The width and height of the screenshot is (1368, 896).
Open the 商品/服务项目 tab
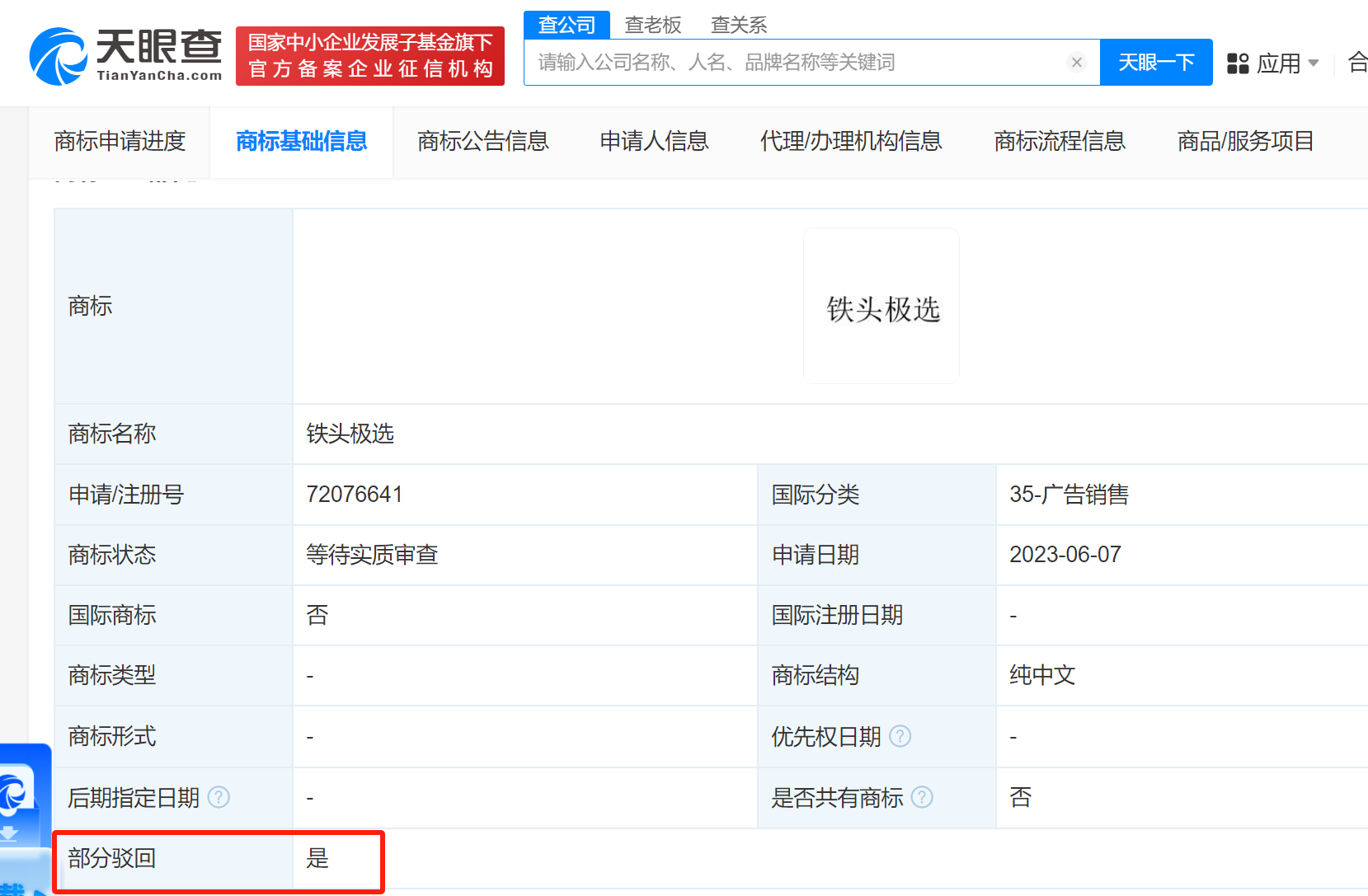1245,141
